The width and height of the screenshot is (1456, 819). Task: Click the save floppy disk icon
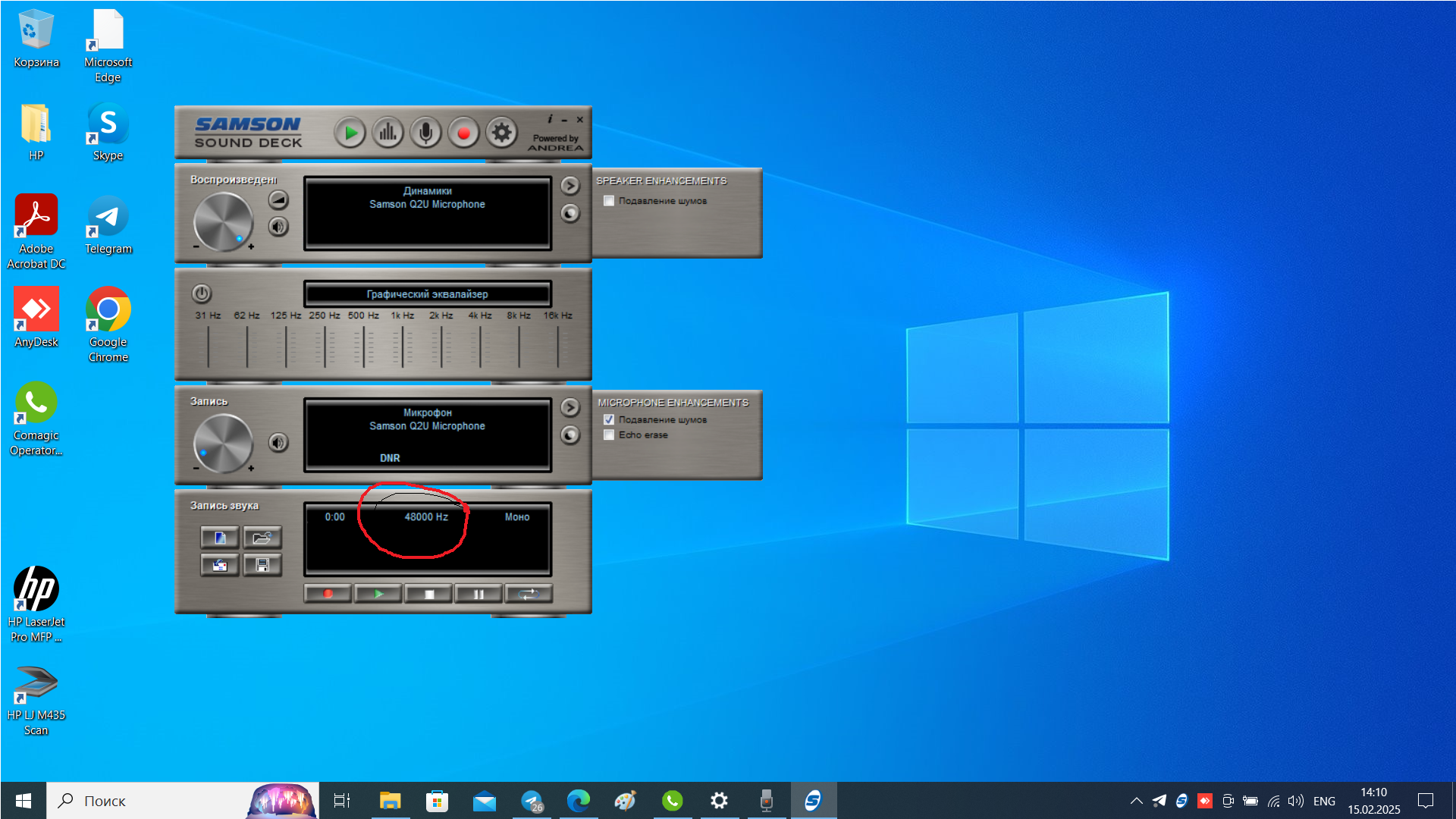[x=262, y=565]
